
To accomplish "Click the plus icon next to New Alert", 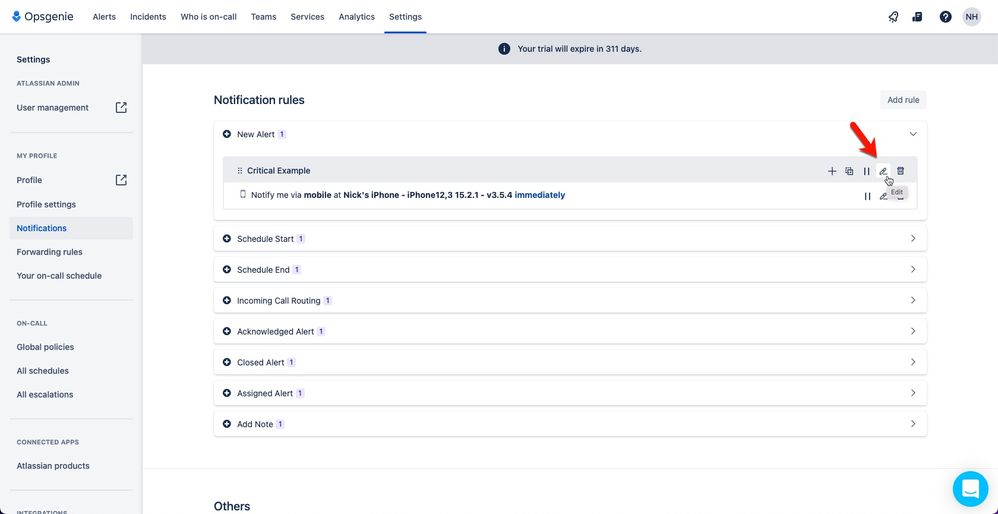I will (x=227, y=134).
